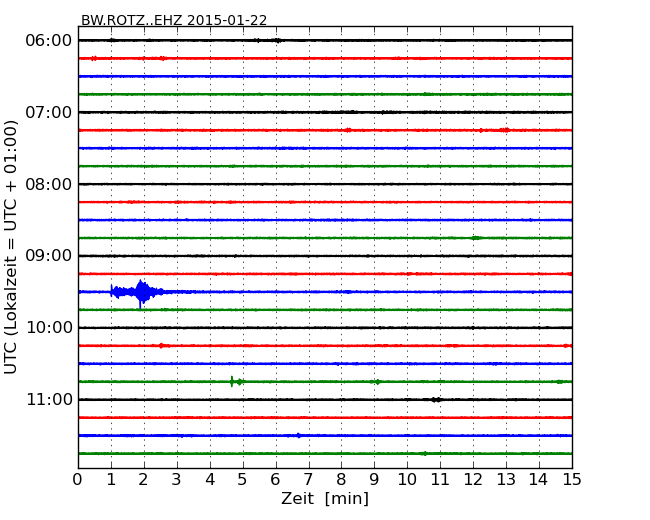Select the x-axis tick label 14
Image resolution: width=650 pixels, height=520 pixels.
[539, 480]
